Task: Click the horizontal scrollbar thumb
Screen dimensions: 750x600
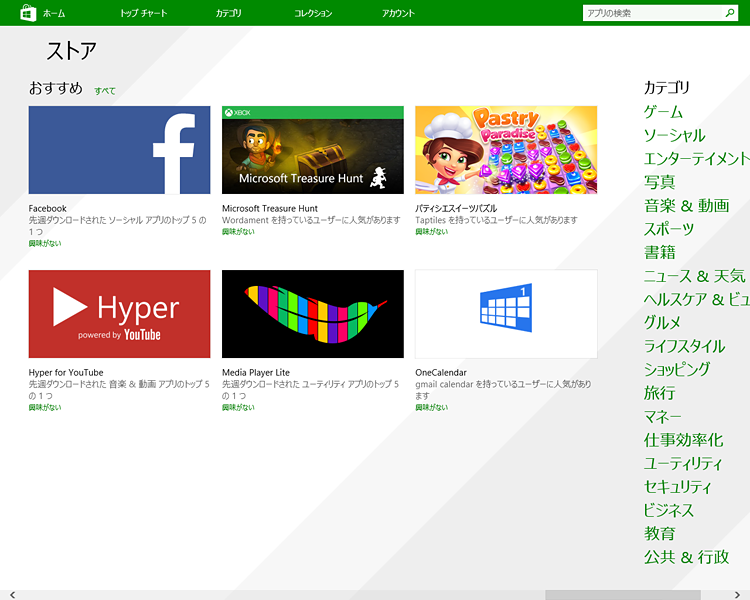Action: [621, 595]
